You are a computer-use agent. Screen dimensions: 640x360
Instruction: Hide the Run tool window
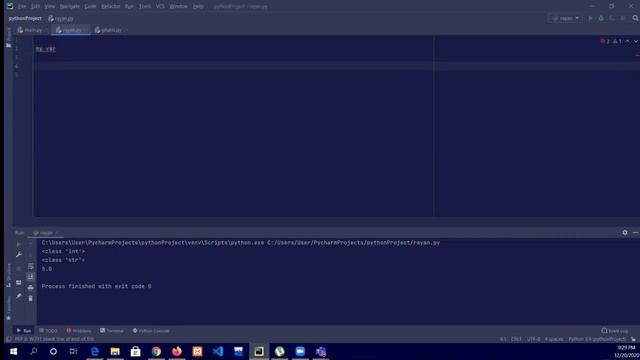(636, 233)
